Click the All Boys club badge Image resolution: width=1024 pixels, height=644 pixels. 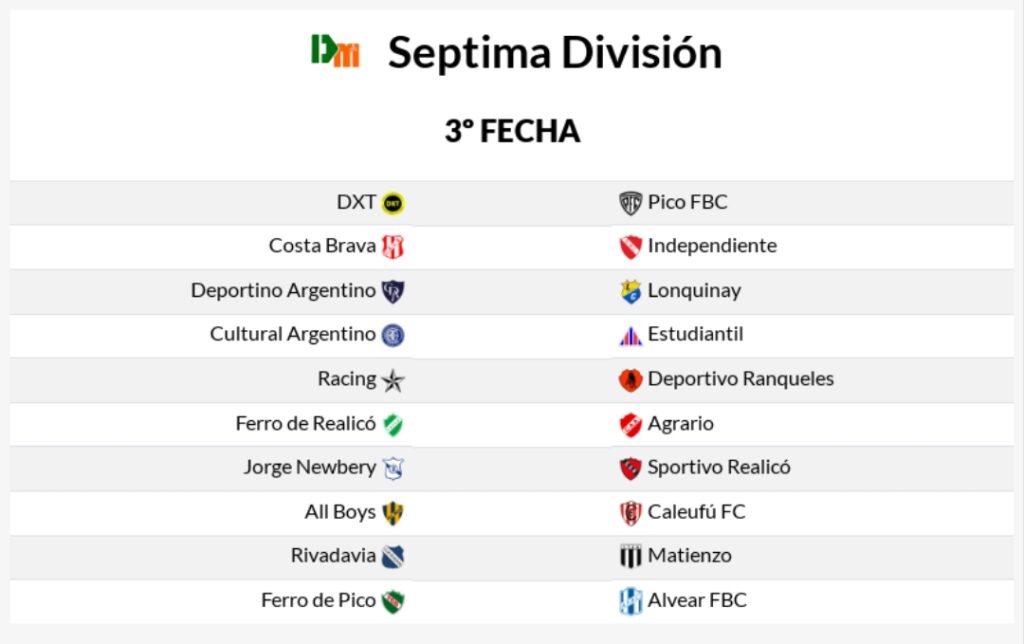coord(393,512)
